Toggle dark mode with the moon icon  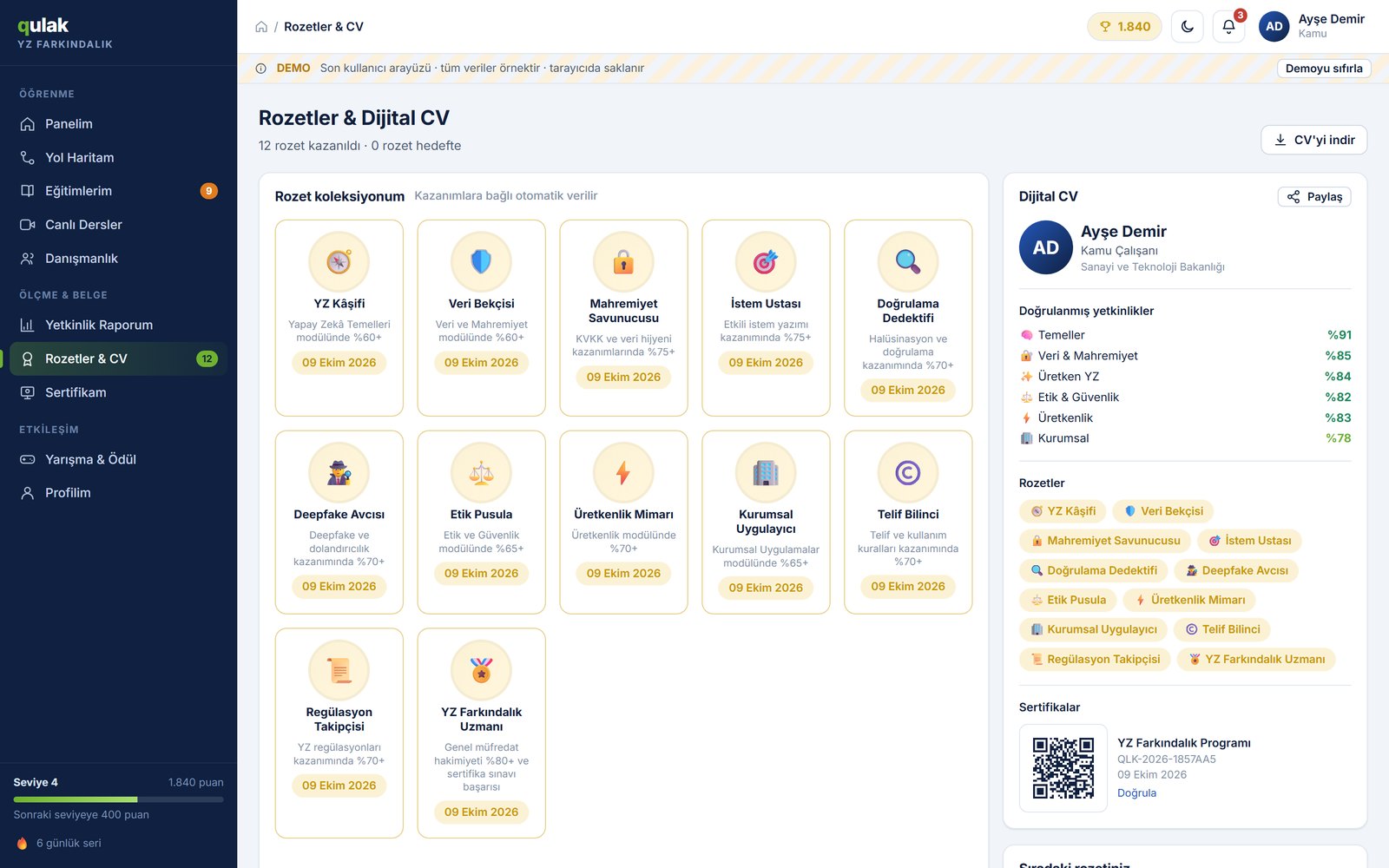[1188, 27]
